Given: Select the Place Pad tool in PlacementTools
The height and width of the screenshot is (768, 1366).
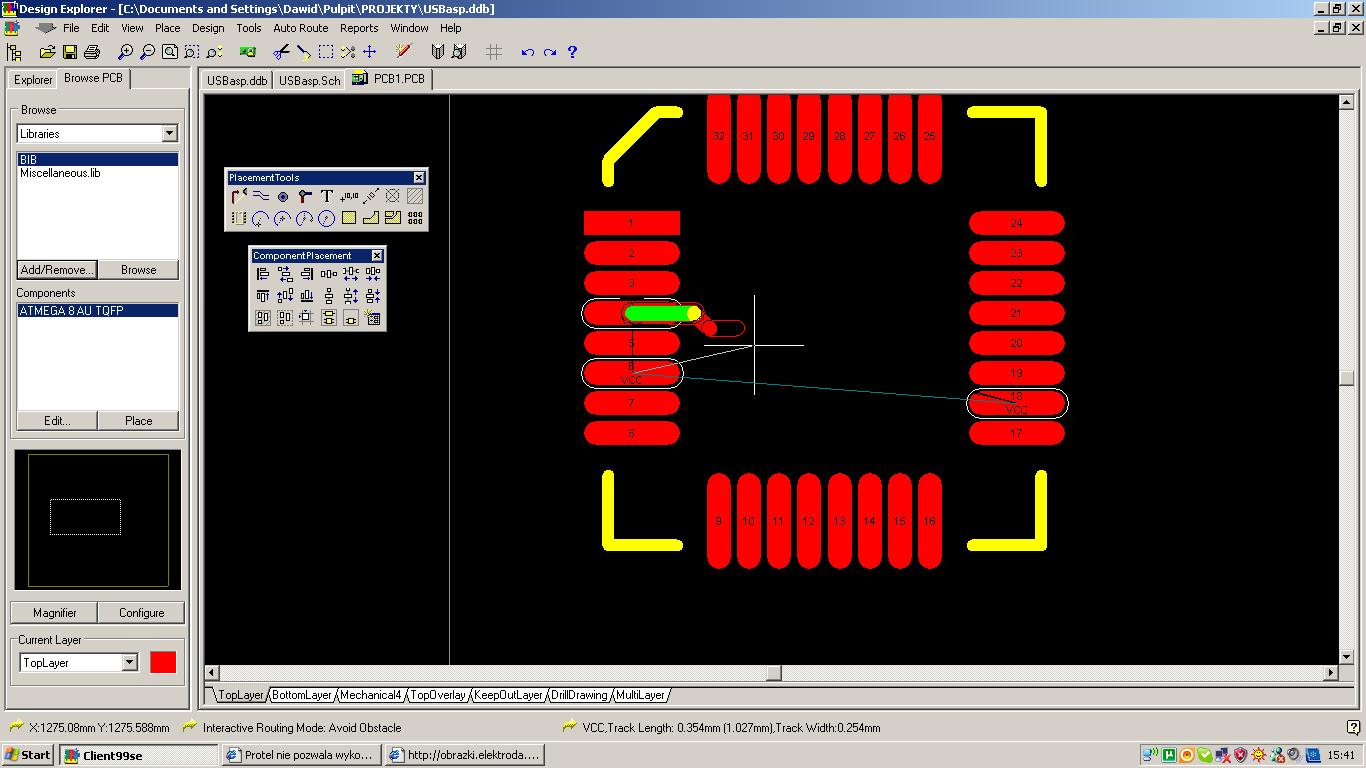Looking at the screenshot, I should [283, 196].
